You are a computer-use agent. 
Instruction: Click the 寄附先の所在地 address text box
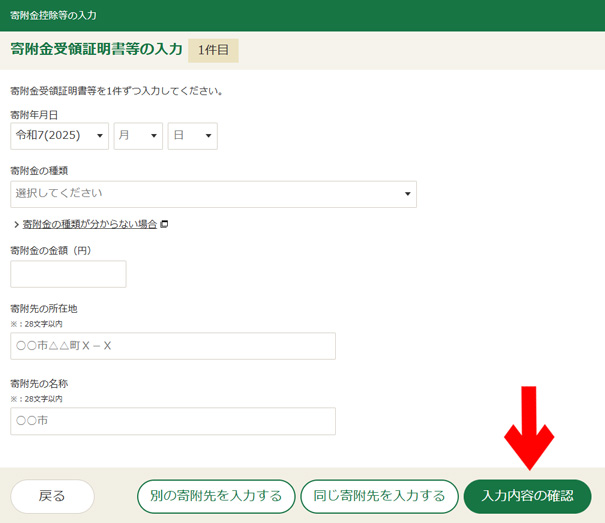click(x=173, y=346)
